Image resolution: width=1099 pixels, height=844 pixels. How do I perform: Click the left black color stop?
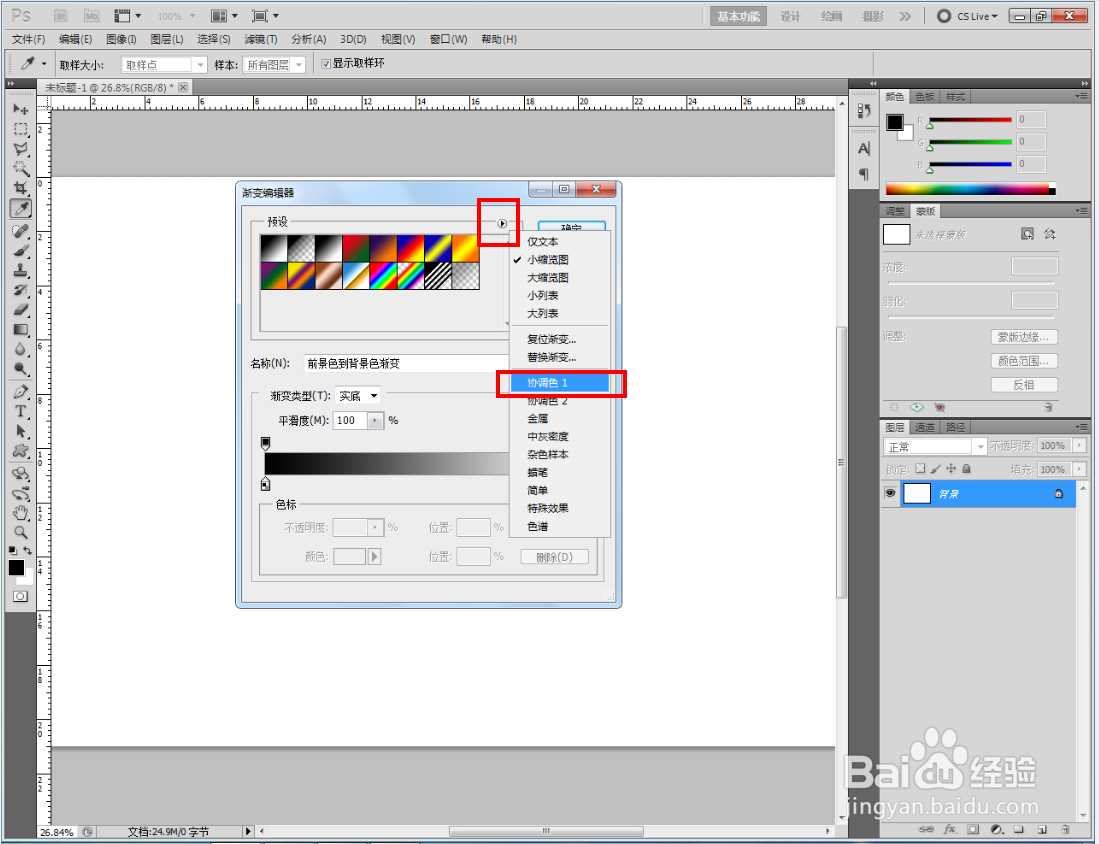click(265, 484)
